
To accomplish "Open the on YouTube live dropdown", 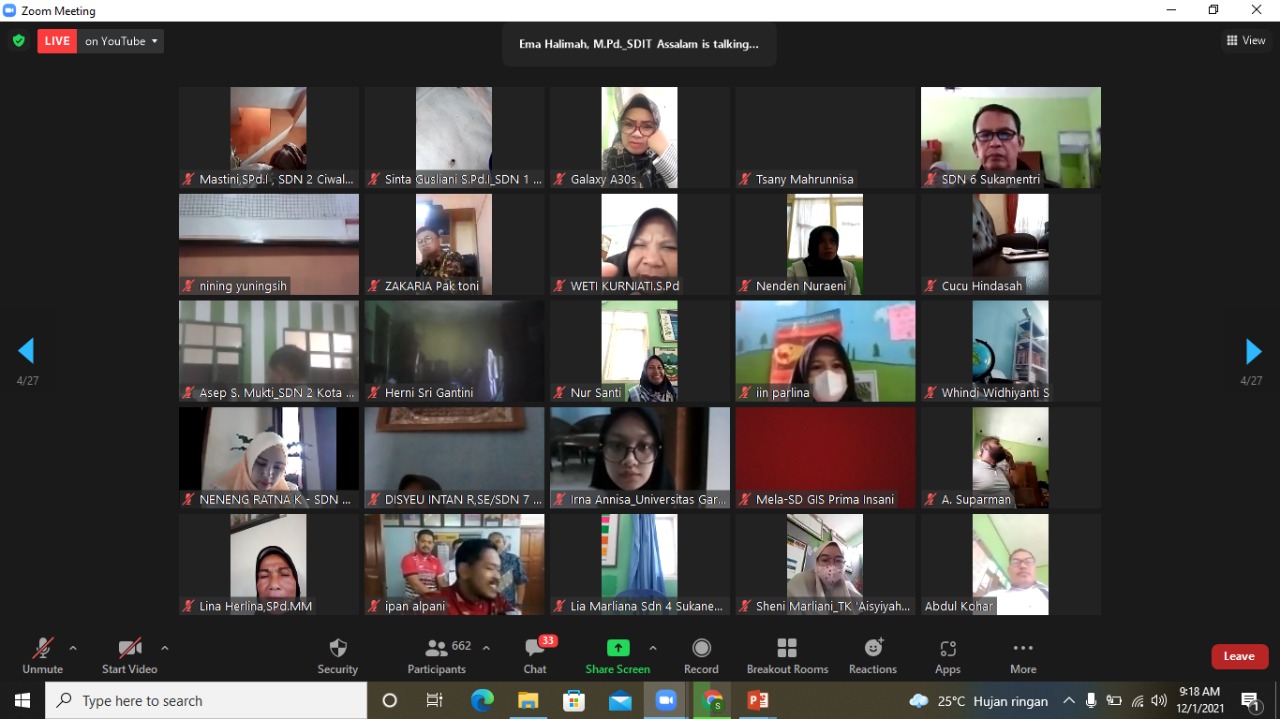I will pyautogui.click(x=121, y=41).
